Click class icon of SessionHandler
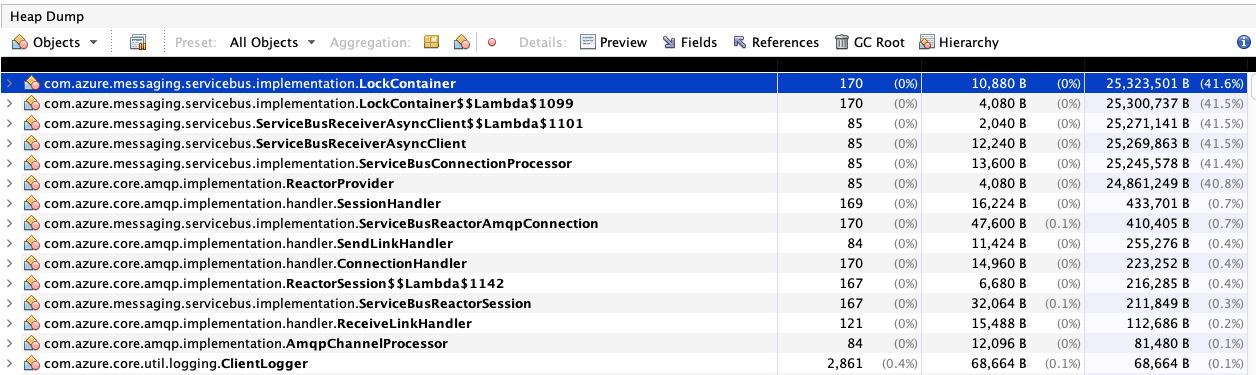Image resolution: width=1256 pixels, height=375 pixels. click(31, 204)
